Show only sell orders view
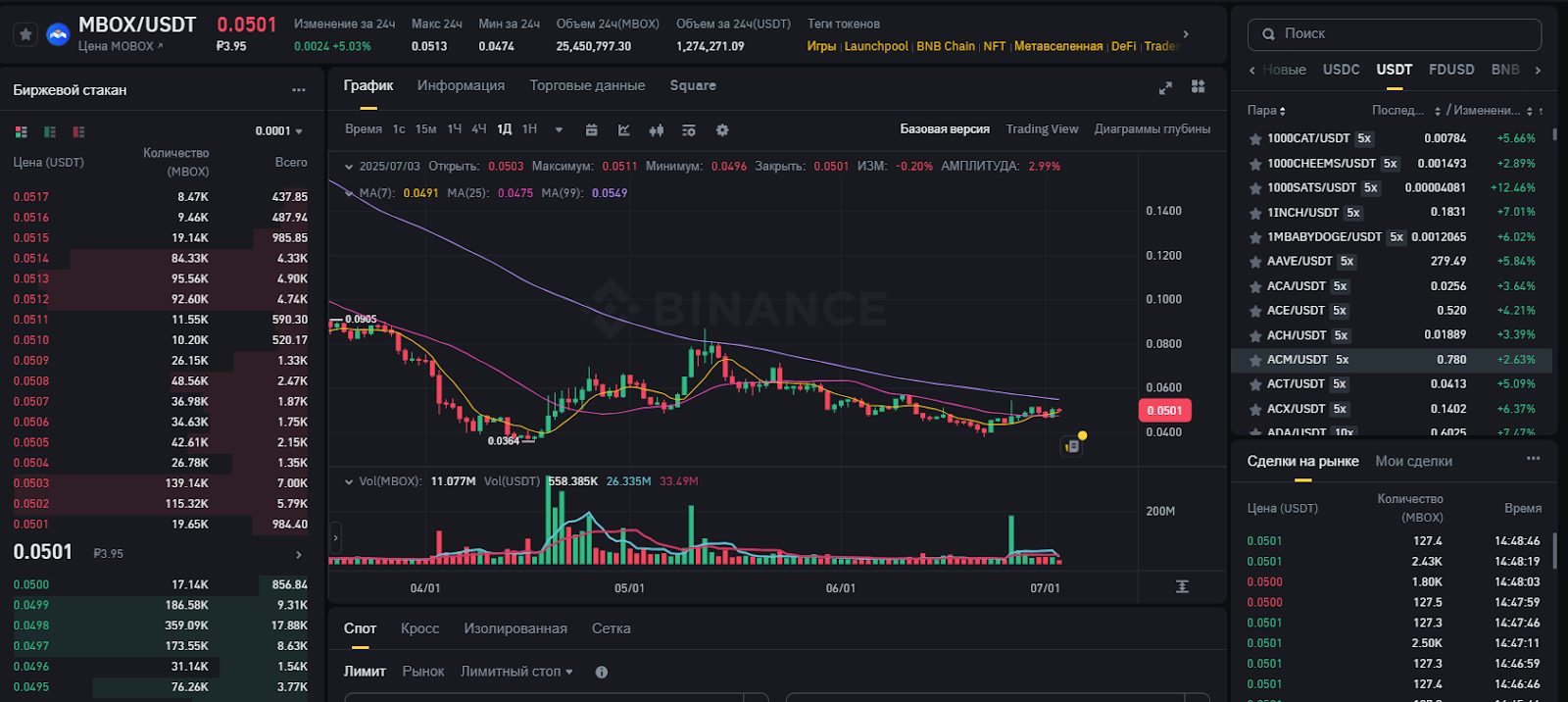1568x702 pixels. [78, 131]
